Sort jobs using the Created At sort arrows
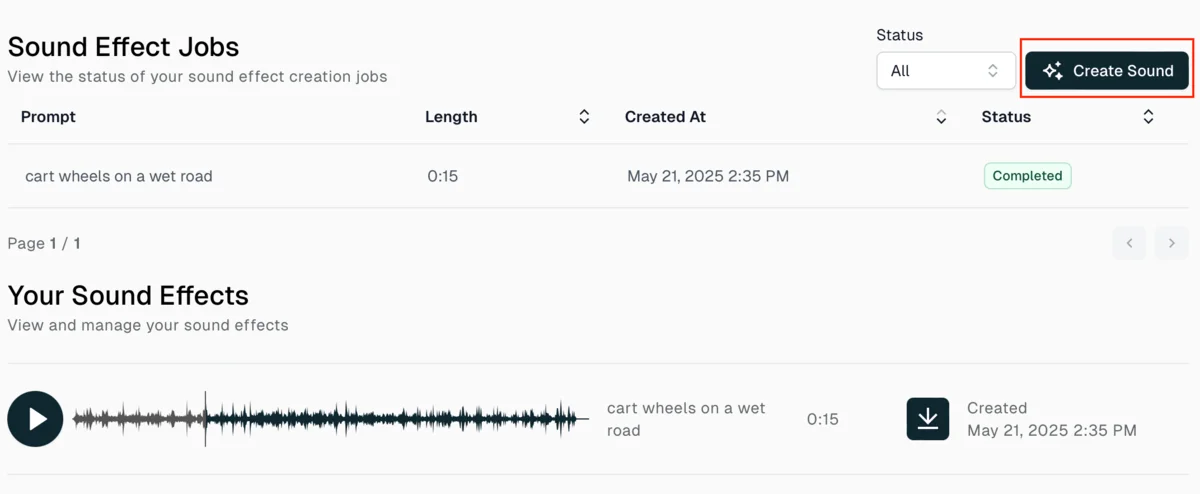This screenshot has width=1200, height=494. pyautogui.click(x=941, y=117)
